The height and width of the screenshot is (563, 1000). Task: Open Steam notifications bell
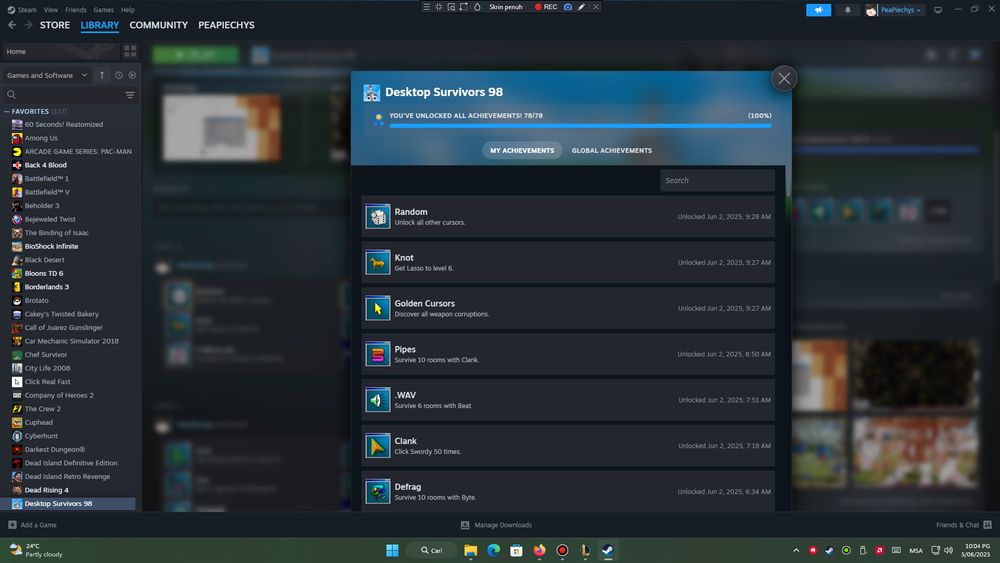point(848,10)
